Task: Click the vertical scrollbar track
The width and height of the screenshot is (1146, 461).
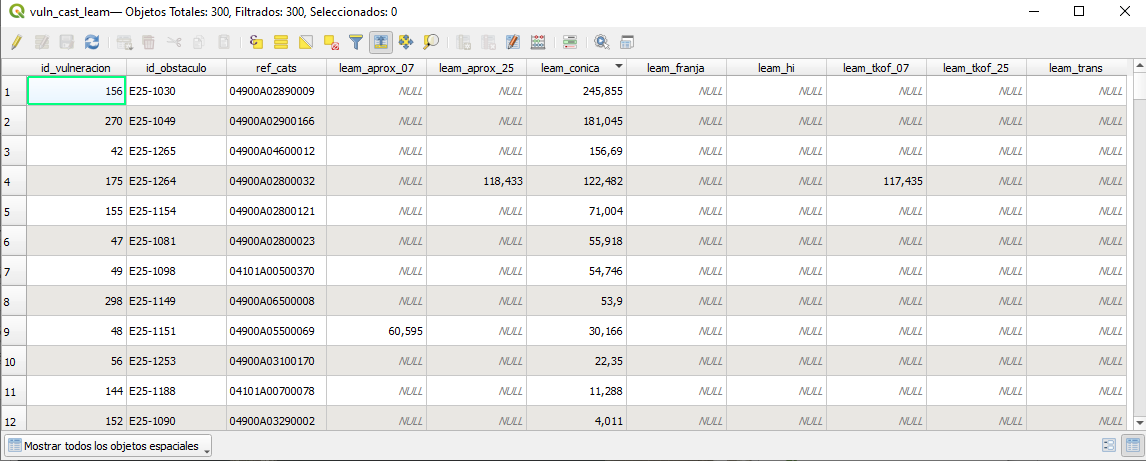Action: (x=1139, y=256)
